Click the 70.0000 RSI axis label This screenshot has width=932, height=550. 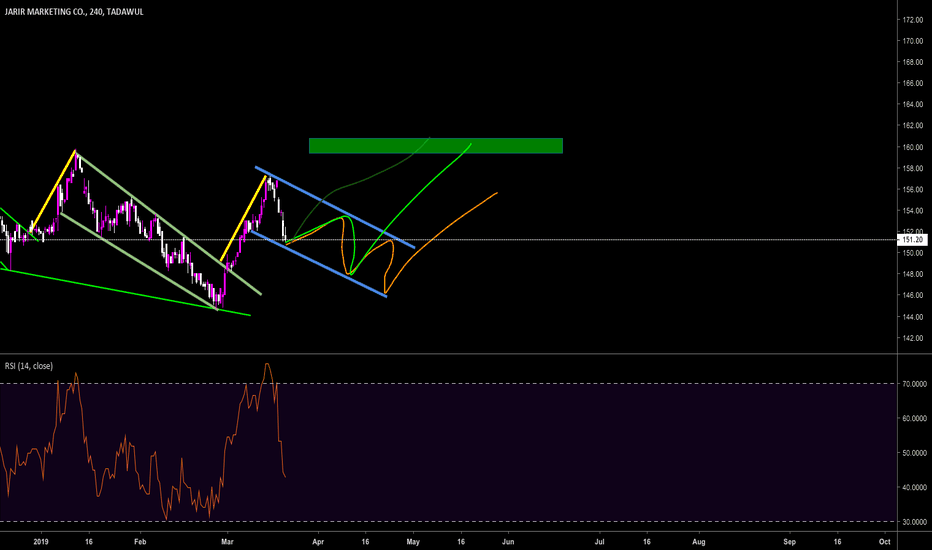coord(914,384)
